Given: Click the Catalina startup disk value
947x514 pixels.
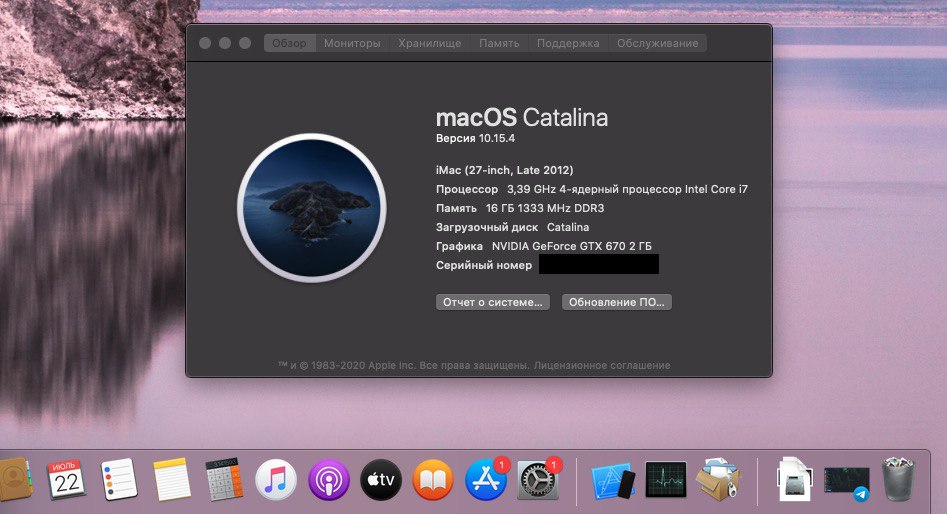Looking at the screenshot, I should (568, 227).
